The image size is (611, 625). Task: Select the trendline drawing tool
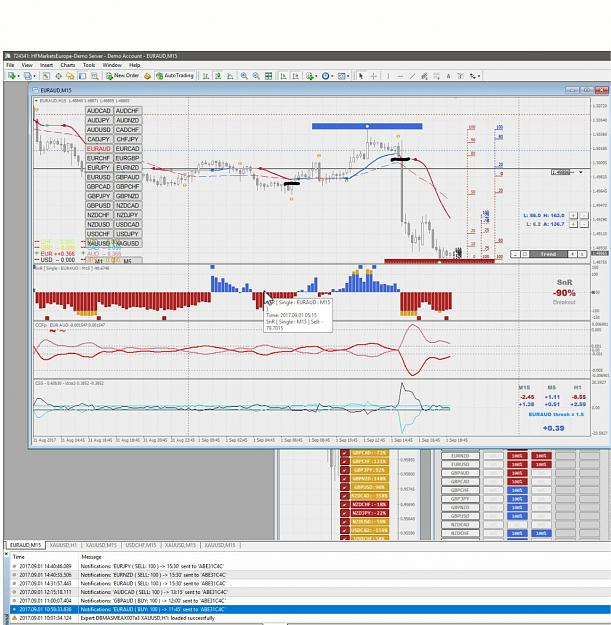pos(413,76)
